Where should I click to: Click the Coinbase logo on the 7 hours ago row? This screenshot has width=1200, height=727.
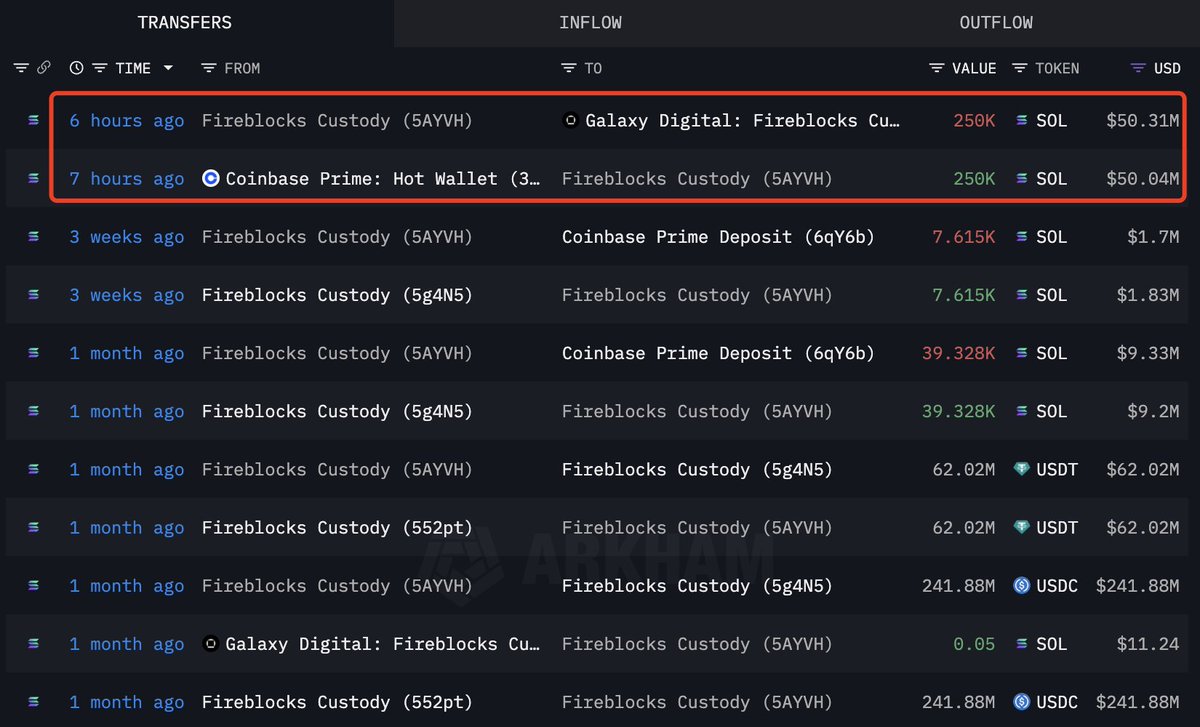coord(210,179)
